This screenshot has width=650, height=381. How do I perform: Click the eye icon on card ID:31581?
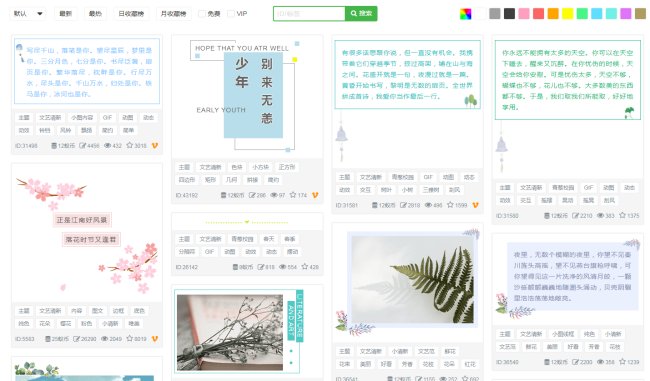pos(428,205)
